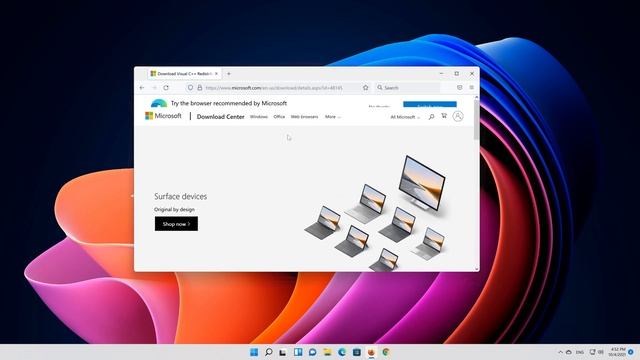Screen dimensions: 640x360
Task: Click the blue notification badge in tray
Action: tap(631, 352)
